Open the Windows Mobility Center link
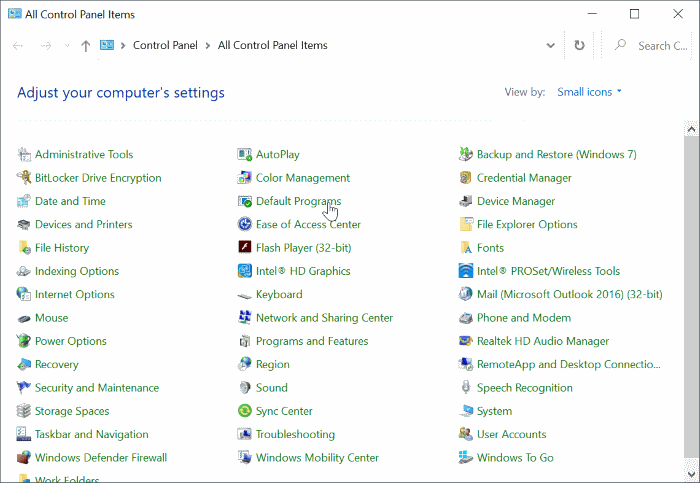 click(x=317, y=458)
